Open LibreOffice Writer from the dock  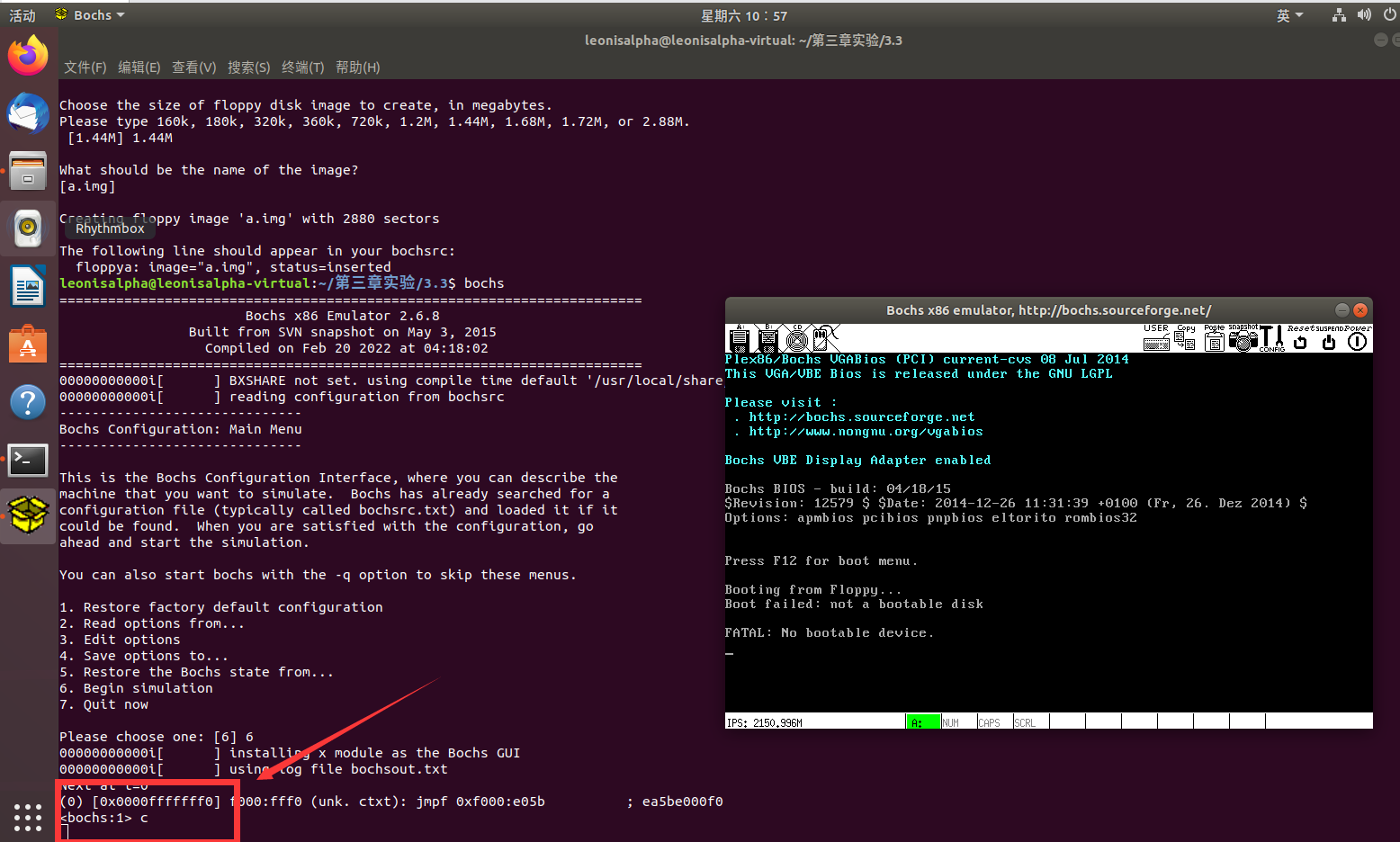28,287
